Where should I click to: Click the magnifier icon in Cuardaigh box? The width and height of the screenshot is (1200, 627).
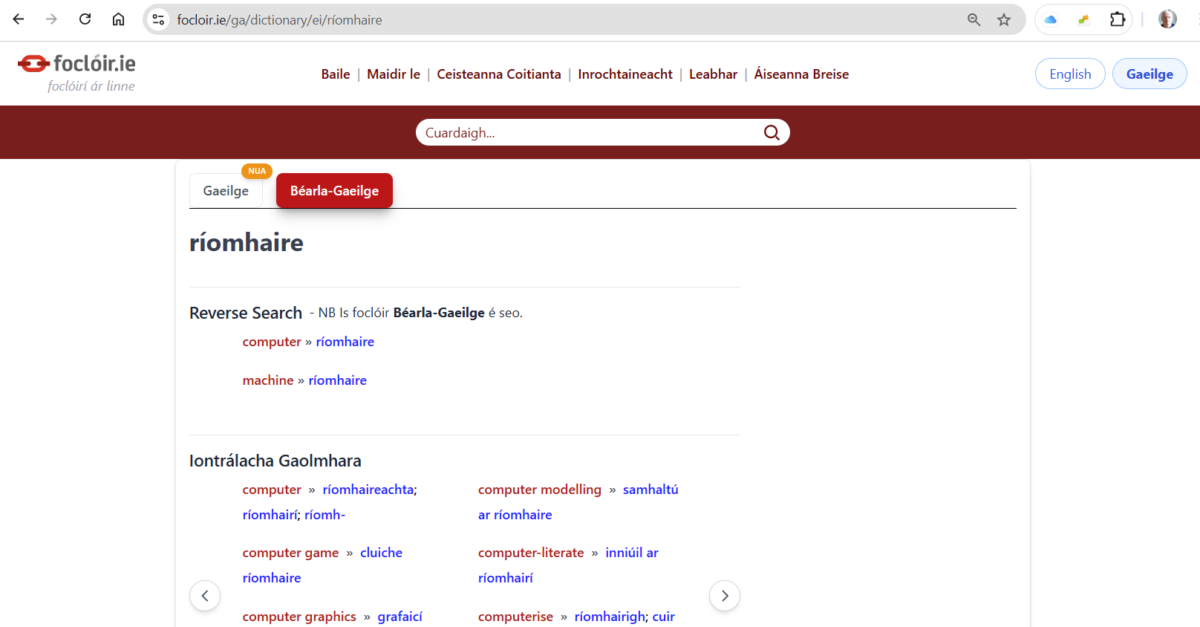click(x=771, y=133)
